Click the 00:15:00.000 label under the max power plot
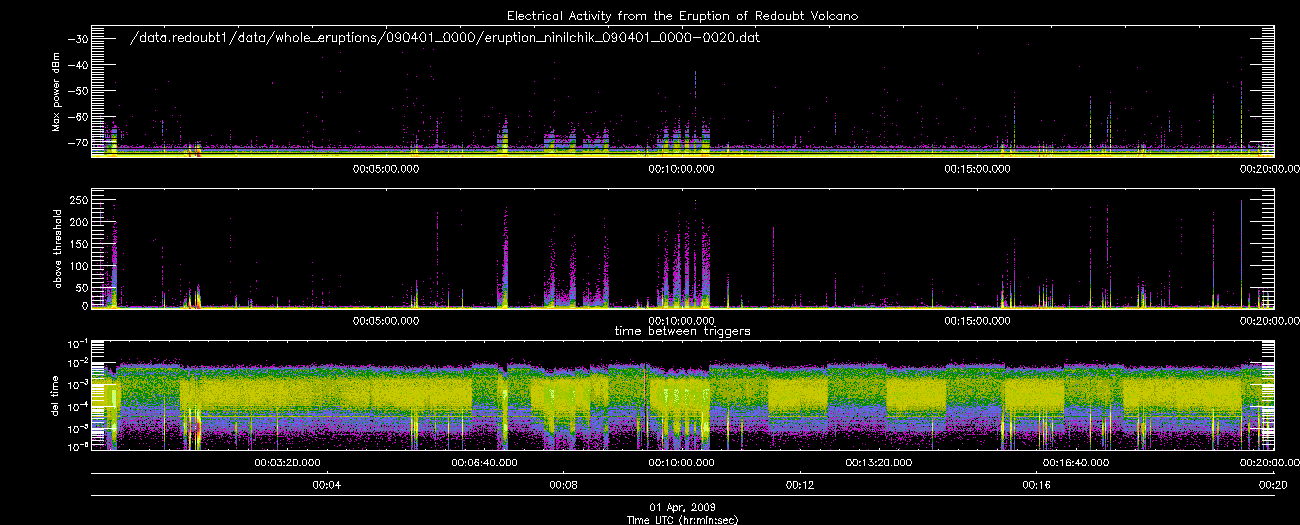 (x=977, y=169)
